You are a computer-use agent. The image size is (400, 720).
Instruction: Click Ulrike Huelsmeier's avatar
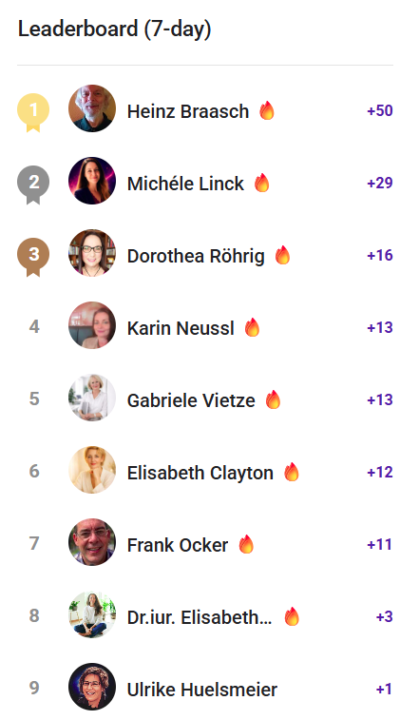pyautogui.click(x=92, y=687)
